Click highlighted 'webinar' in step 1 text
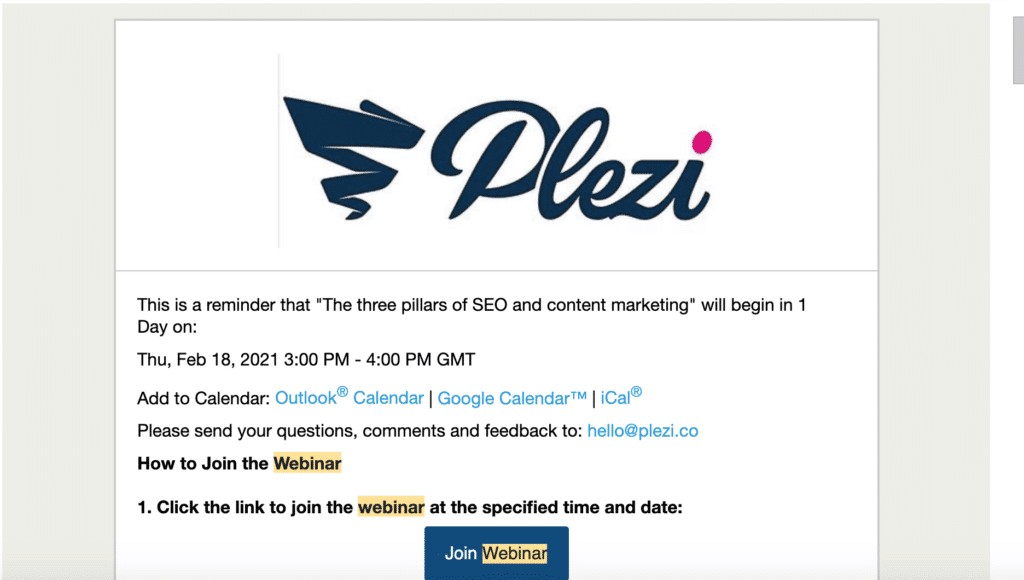 tap(391, 507)
